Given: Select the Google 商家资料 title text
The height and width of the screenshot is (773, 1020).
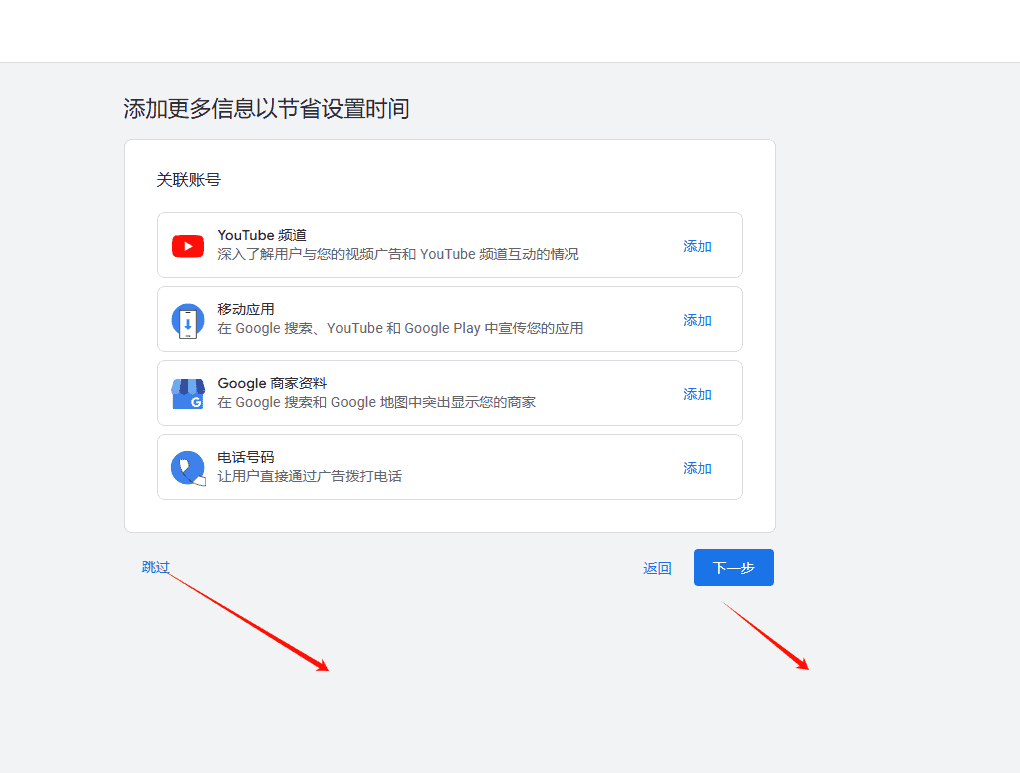Looking at the screenshot, I should 272,383.
